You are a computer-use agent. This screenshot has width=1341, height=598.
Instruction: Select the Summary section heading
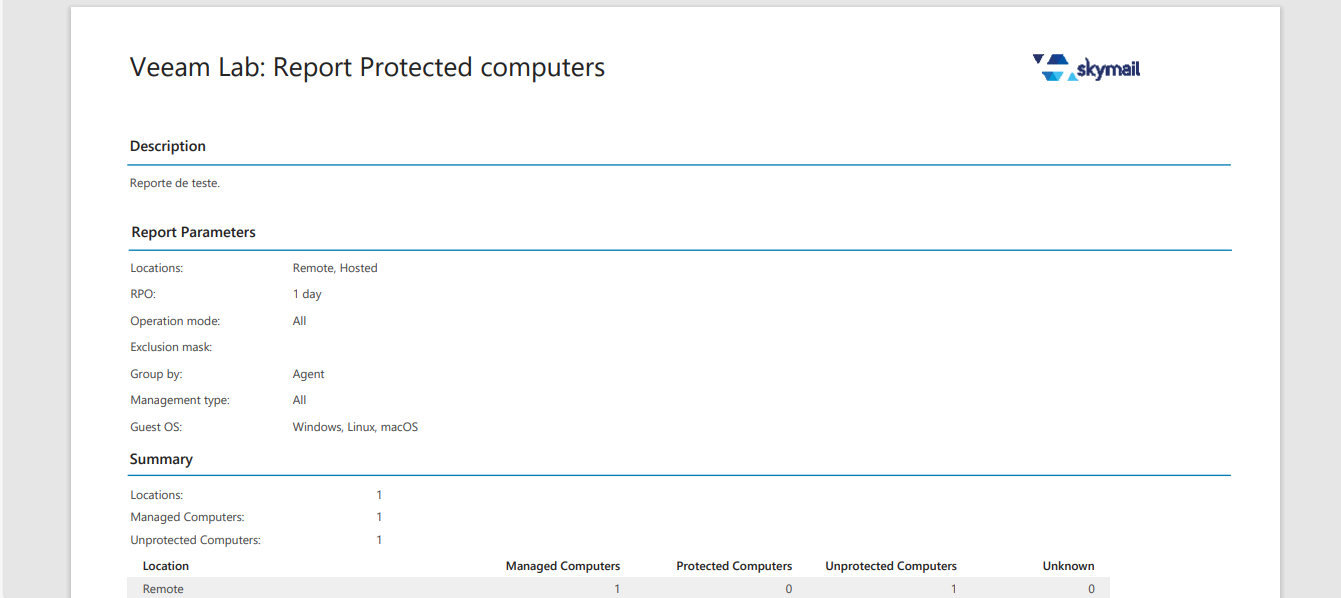pos(161,459)
